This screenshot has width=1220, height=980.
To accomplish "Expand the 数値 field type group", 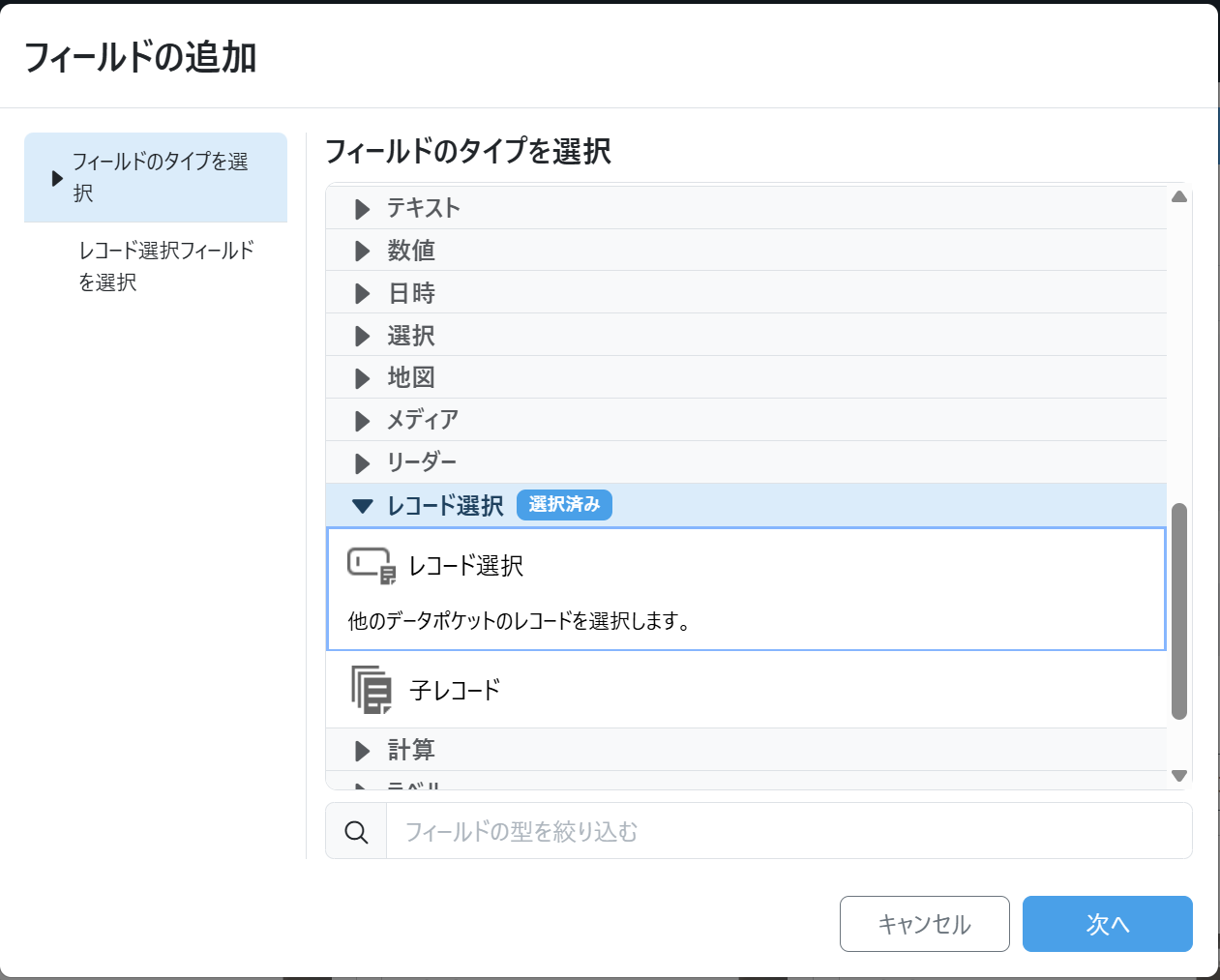I will point(411,251).
